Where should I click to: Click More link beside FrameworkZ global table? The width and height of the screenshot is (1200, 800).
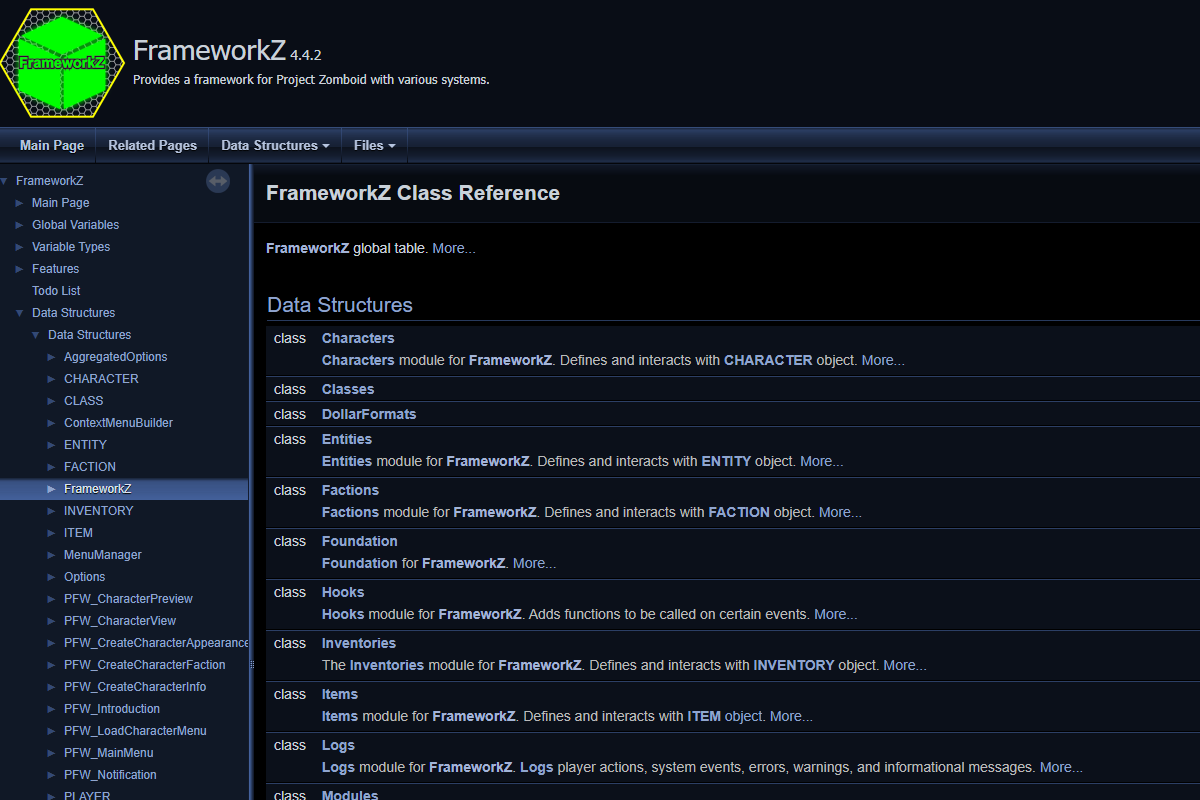(454, 248)
